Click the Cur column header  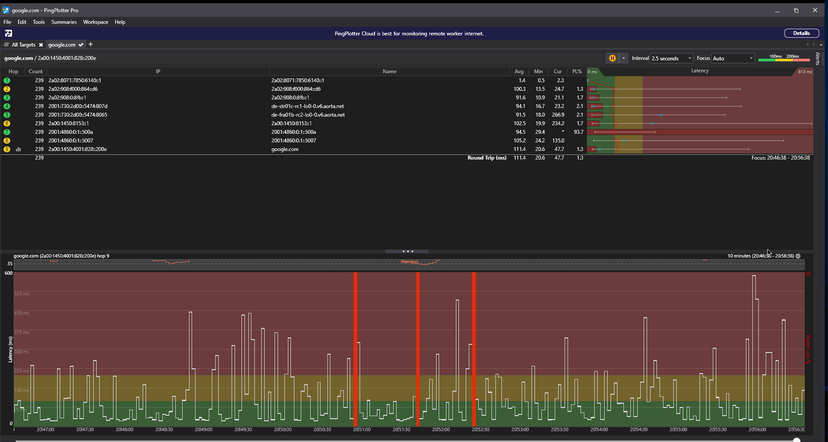coord(558,71)
